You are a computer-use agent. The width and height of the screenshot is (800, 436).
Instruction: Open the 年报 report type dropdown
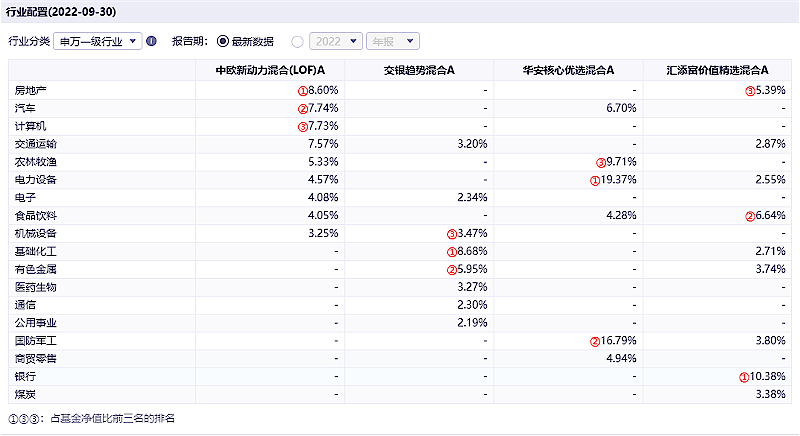point(393,42)
